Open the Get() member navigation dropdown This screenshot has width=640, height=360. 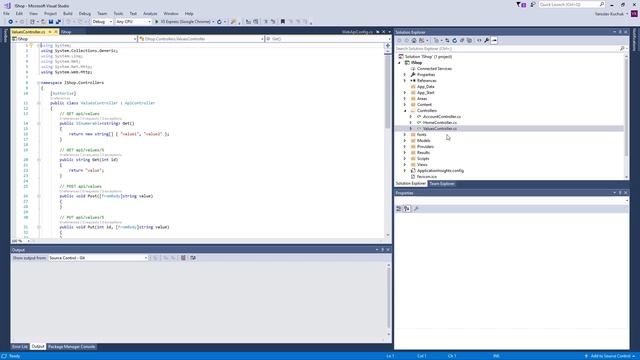(x=328, y=39)
